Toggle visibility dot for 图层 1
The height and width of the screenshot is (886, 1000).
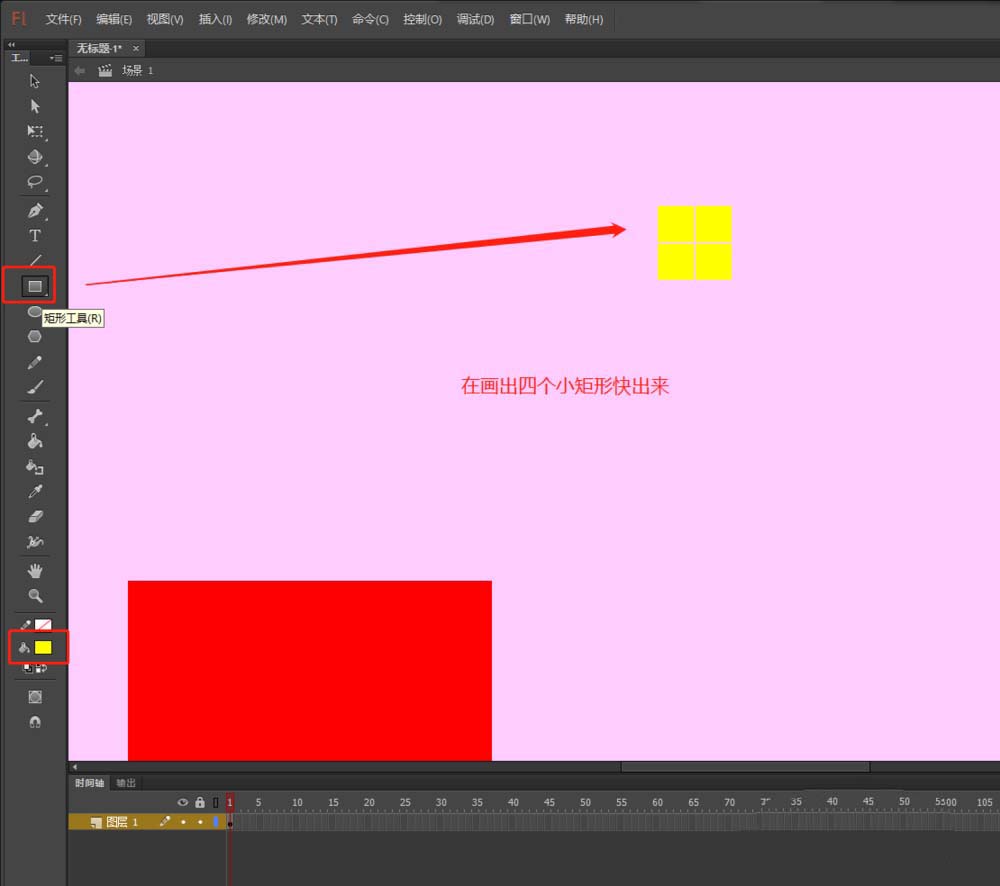[x=183, y=822]
